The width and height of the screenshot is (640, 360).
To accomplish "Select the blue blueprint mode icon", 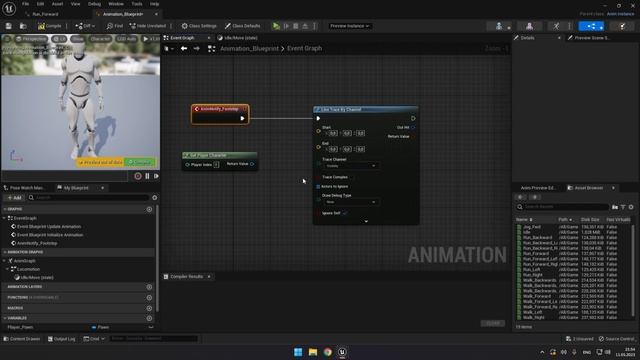I will 591,26.
